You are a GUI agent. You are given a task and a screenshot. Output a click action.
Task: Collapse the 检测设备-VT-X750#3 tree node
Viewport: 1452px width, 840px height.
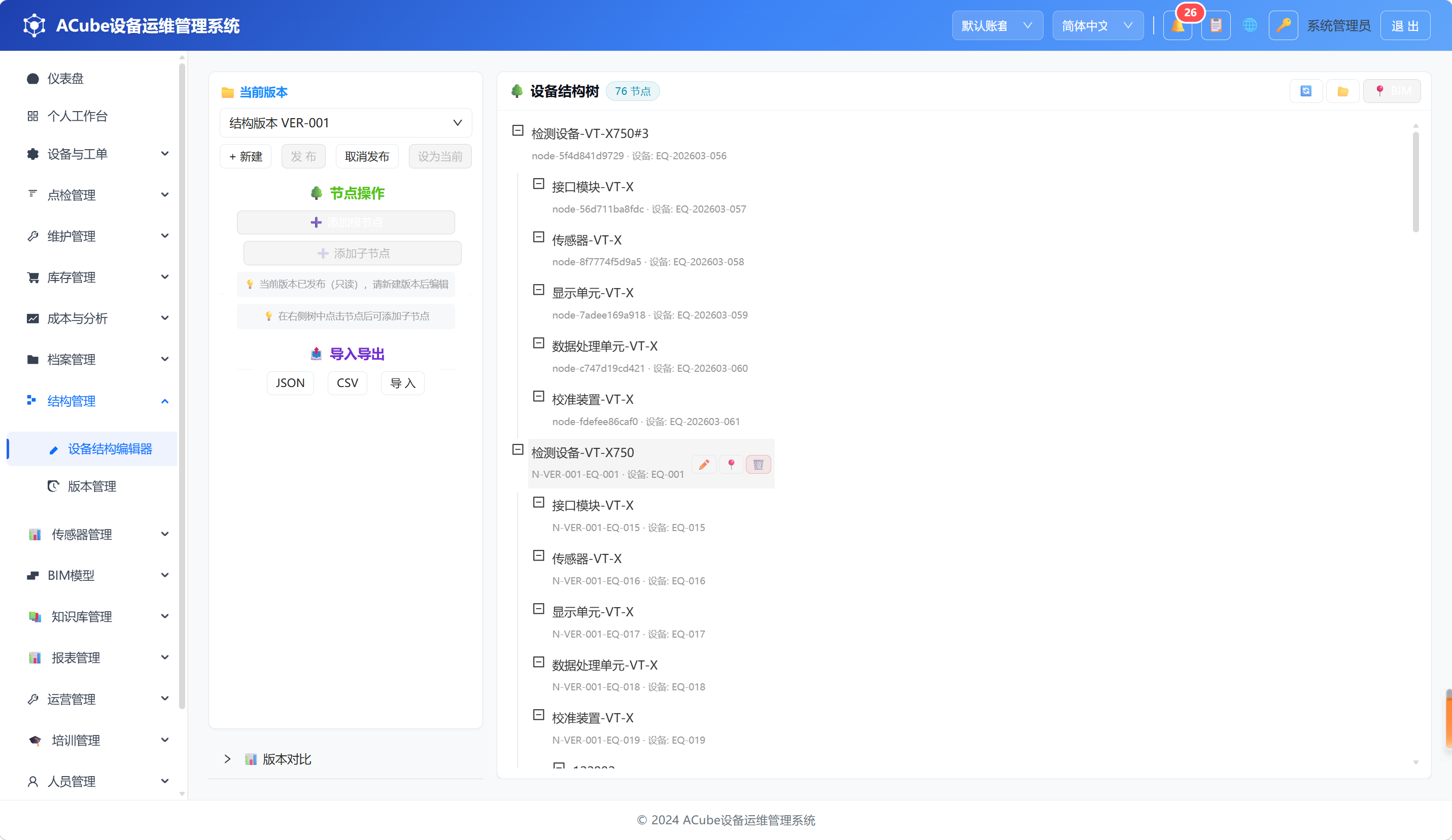click(518, 131)
